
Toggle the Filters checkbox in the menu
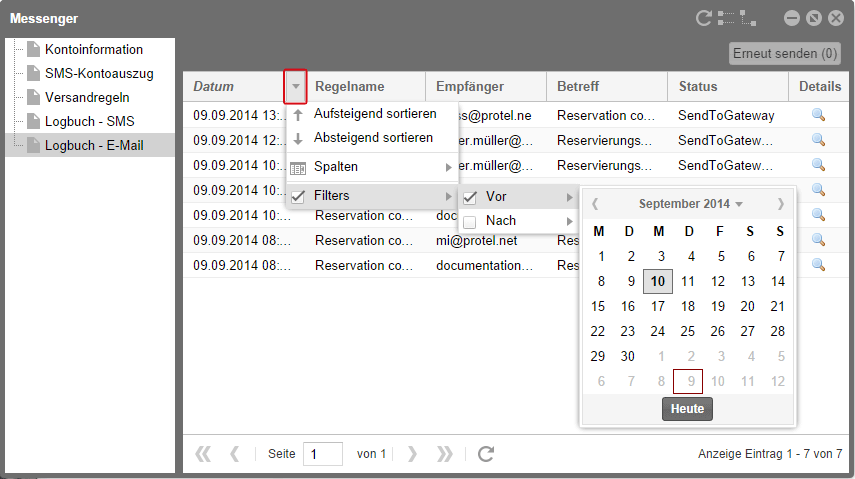(x=298, y=196)
